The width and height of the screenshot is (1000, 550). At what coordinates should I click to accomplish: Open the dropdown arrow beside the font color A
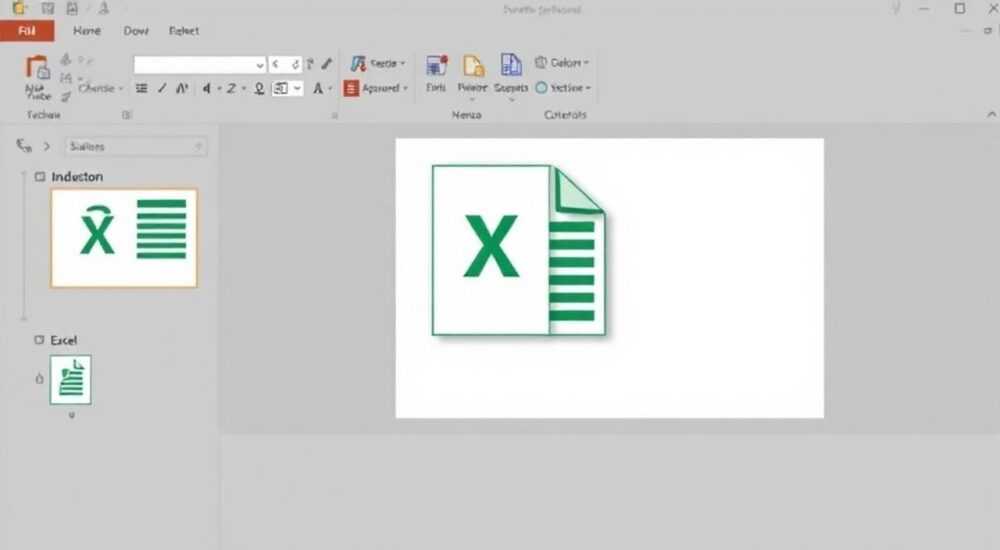(x=330, y=89)
